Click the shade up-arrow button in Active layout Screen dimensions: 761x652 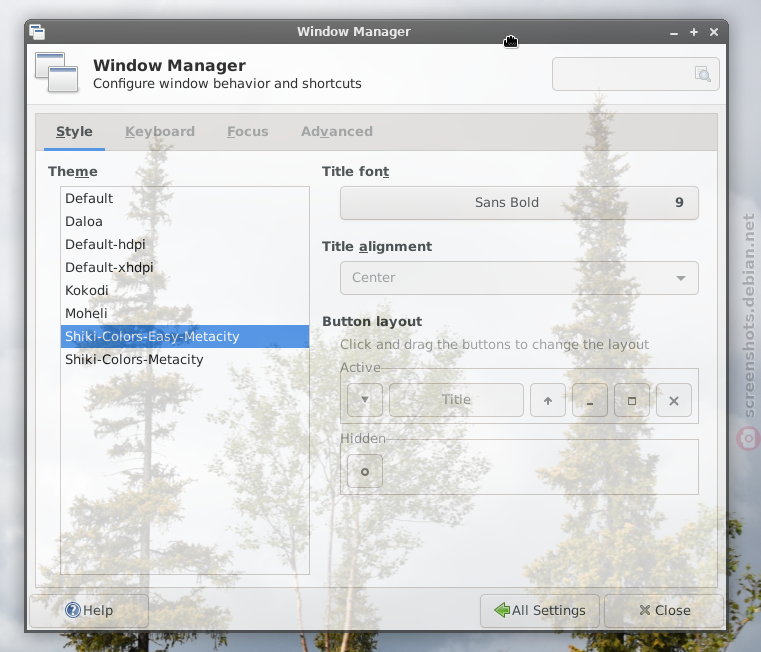coord(548,400)
